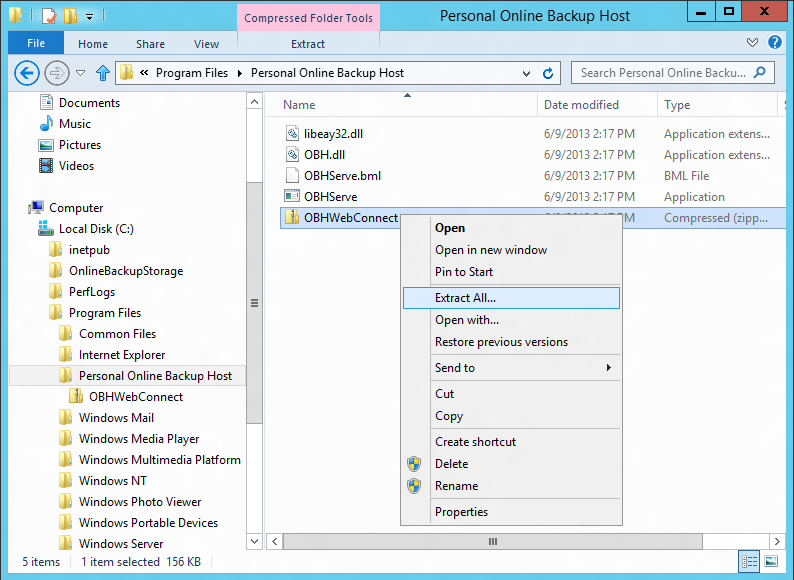Open the address bar history dropdown
The image size is (794, 580).
pyautogui.click(x=527, y=74)
